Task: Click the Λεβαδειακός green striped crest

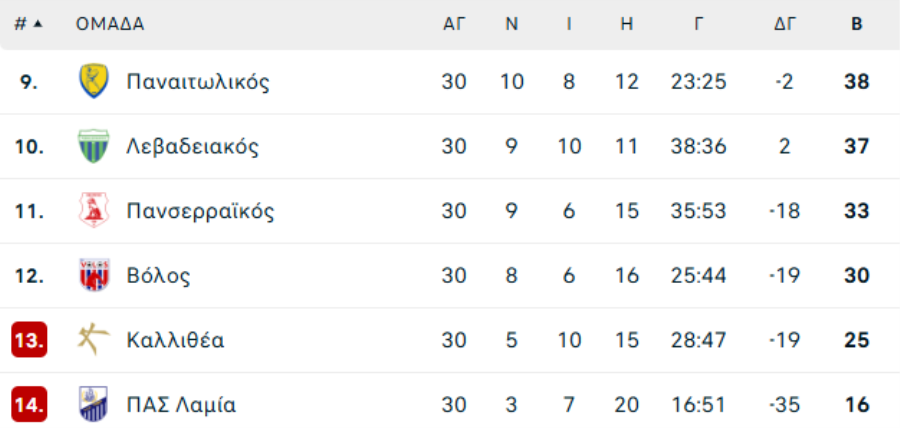Action: [94, 146]
